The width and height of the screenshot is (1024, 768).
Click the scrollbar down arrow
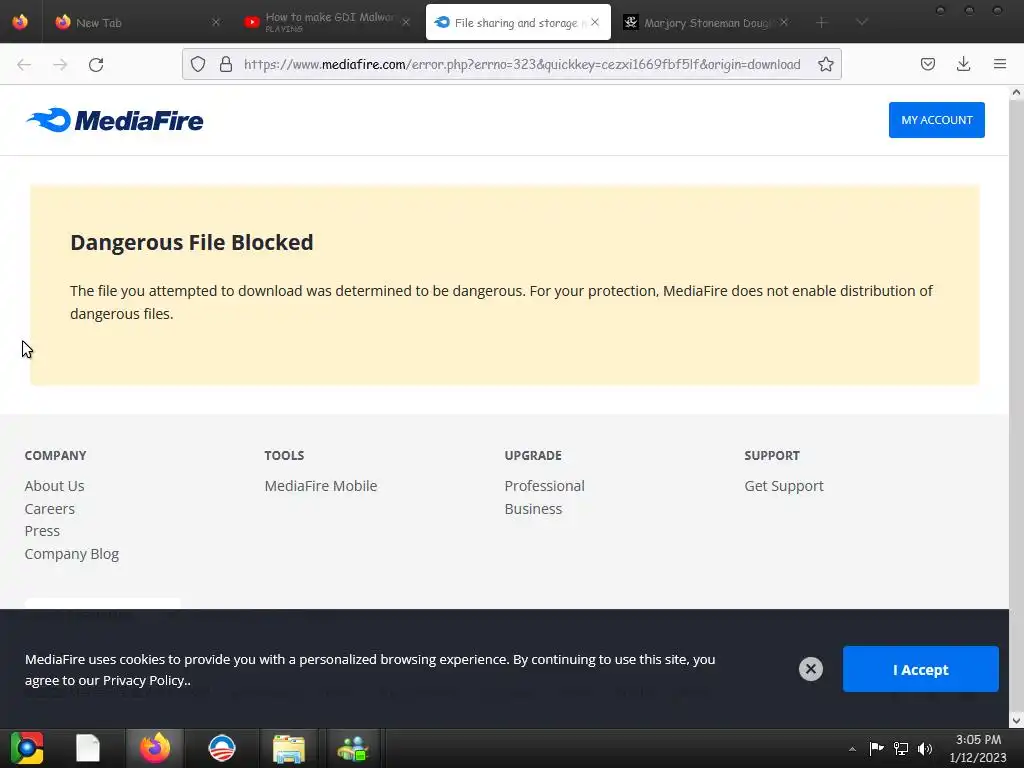pyautogui.click(x=1016, y=721)
